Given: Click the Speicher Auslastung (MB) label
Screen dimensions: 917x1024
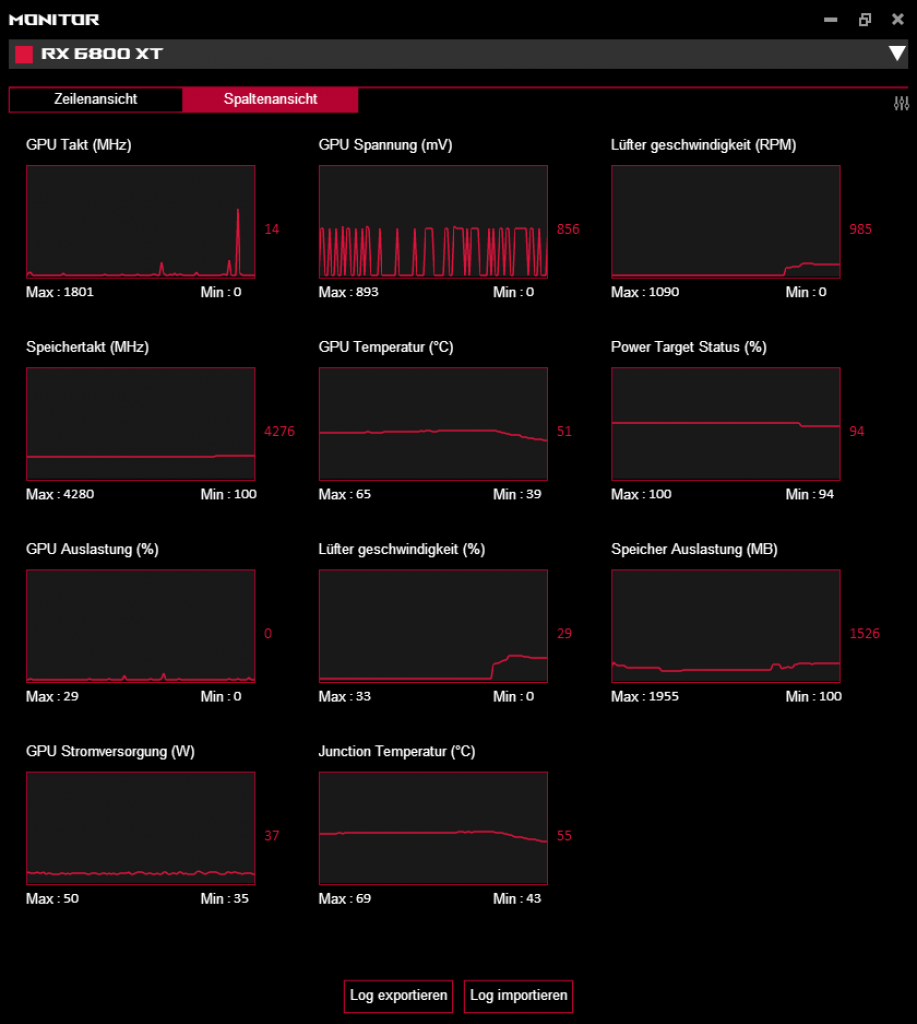Looking at the screenshot, I should 694,549.
